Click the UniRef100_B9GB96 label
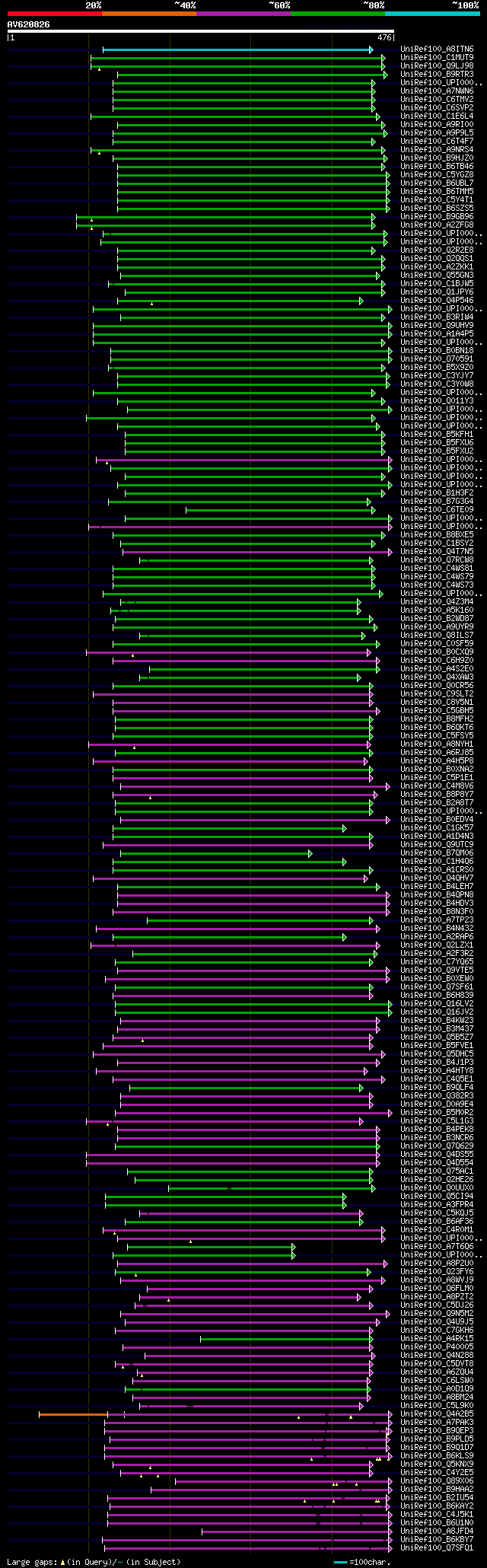 (437, 217)
